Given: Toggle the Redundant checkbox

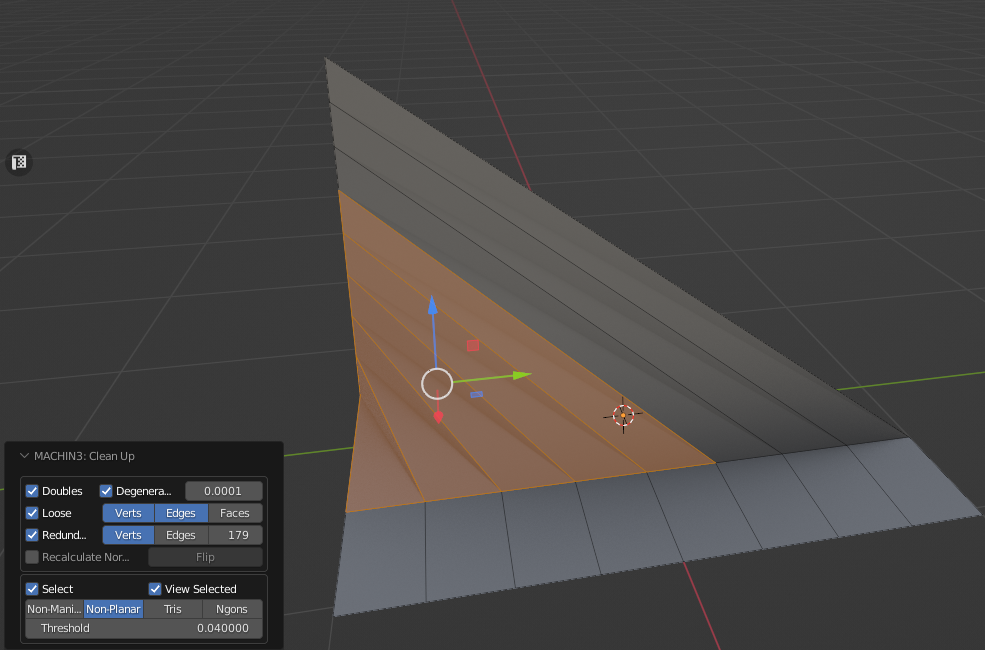Looking at the screenshot, I should point(32,535).
